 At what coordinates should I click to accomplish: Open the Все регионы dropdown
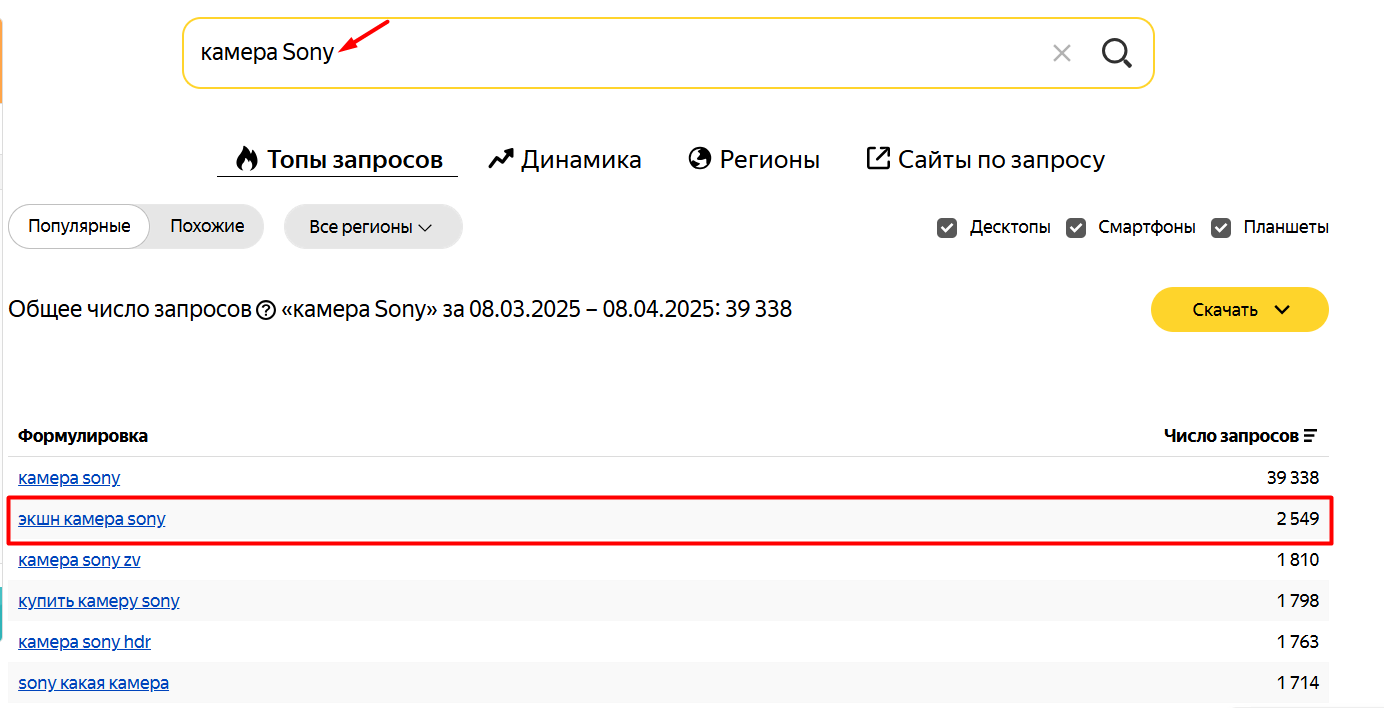373,227
